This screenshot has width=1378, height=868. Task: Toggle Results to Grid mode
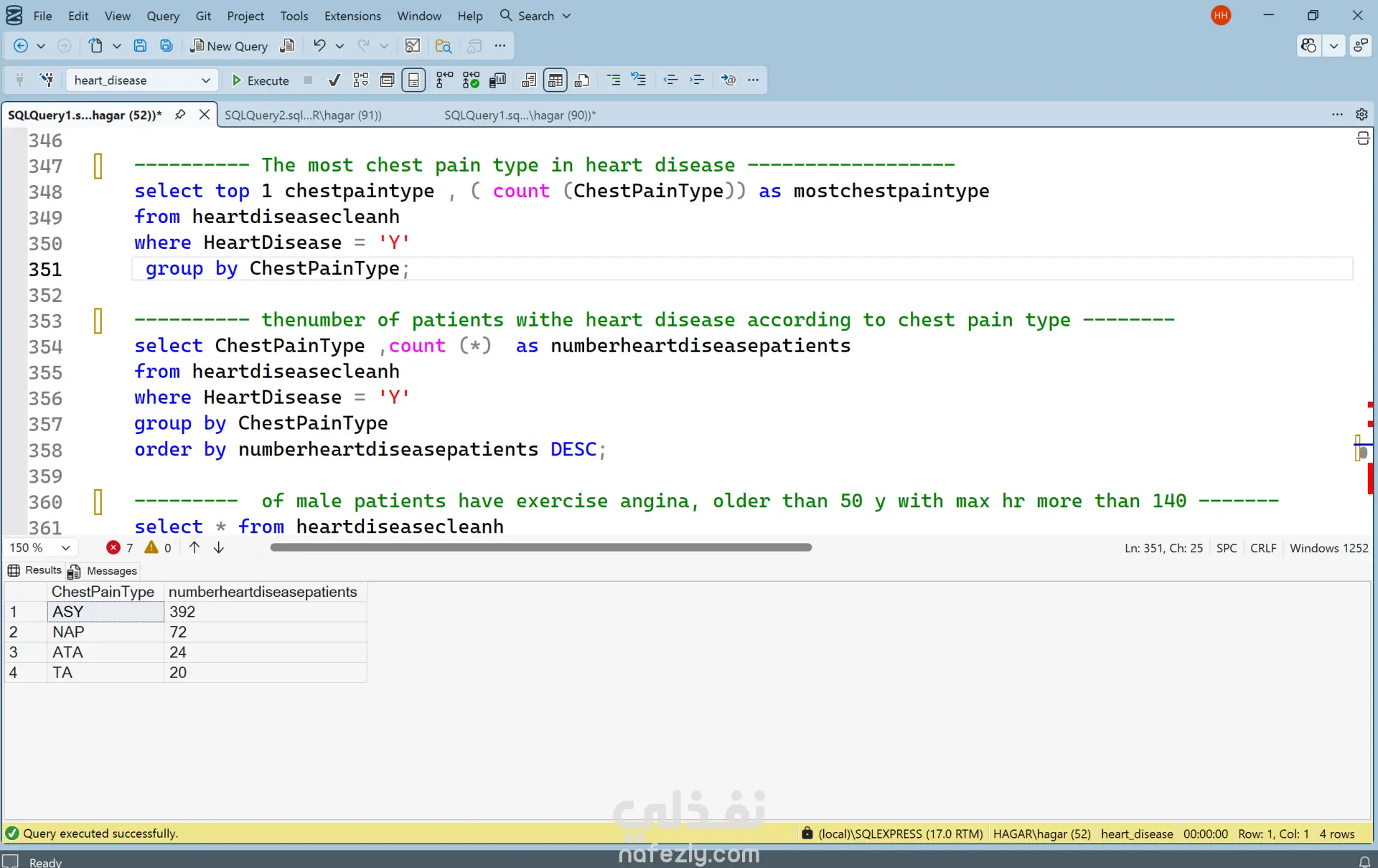coord(556,80)
